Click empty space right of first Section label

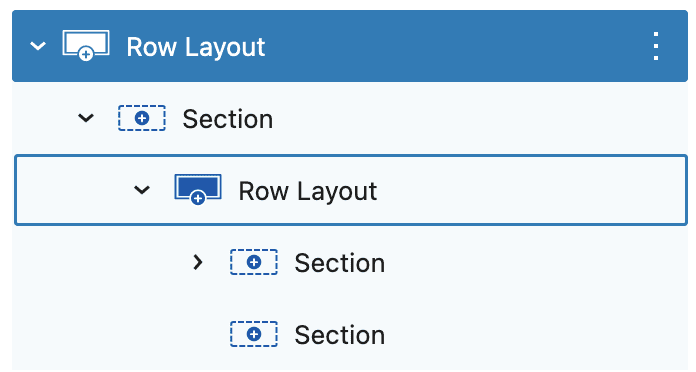479,118
